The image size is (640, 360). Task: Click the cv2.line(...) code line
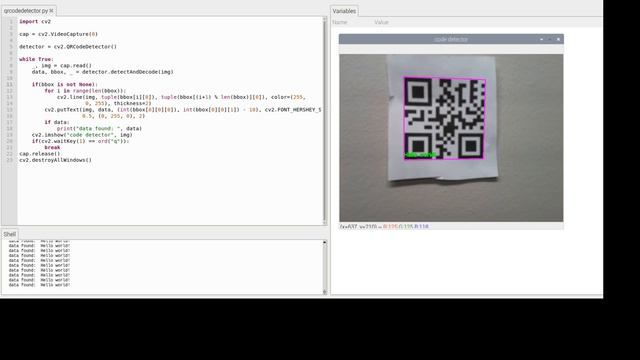pyautogui.click(x=181, y=97)
